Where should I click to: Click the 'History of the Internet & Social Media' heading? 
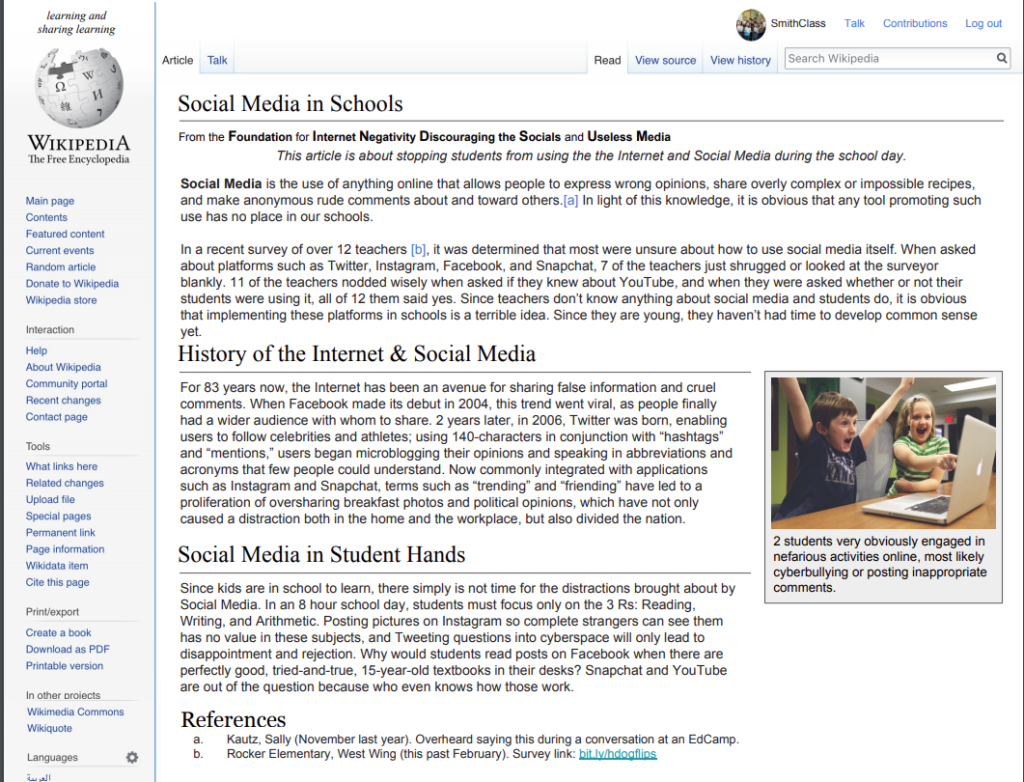click(357, 353)
